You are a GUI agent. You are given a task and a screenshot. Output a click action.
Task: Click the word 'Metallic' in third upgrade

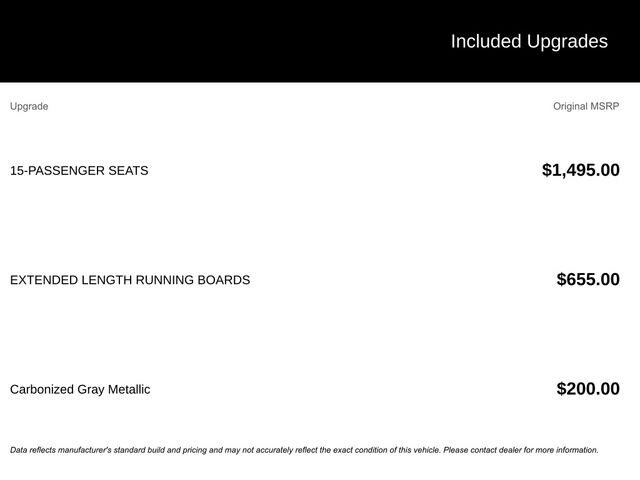click(126, 389)
